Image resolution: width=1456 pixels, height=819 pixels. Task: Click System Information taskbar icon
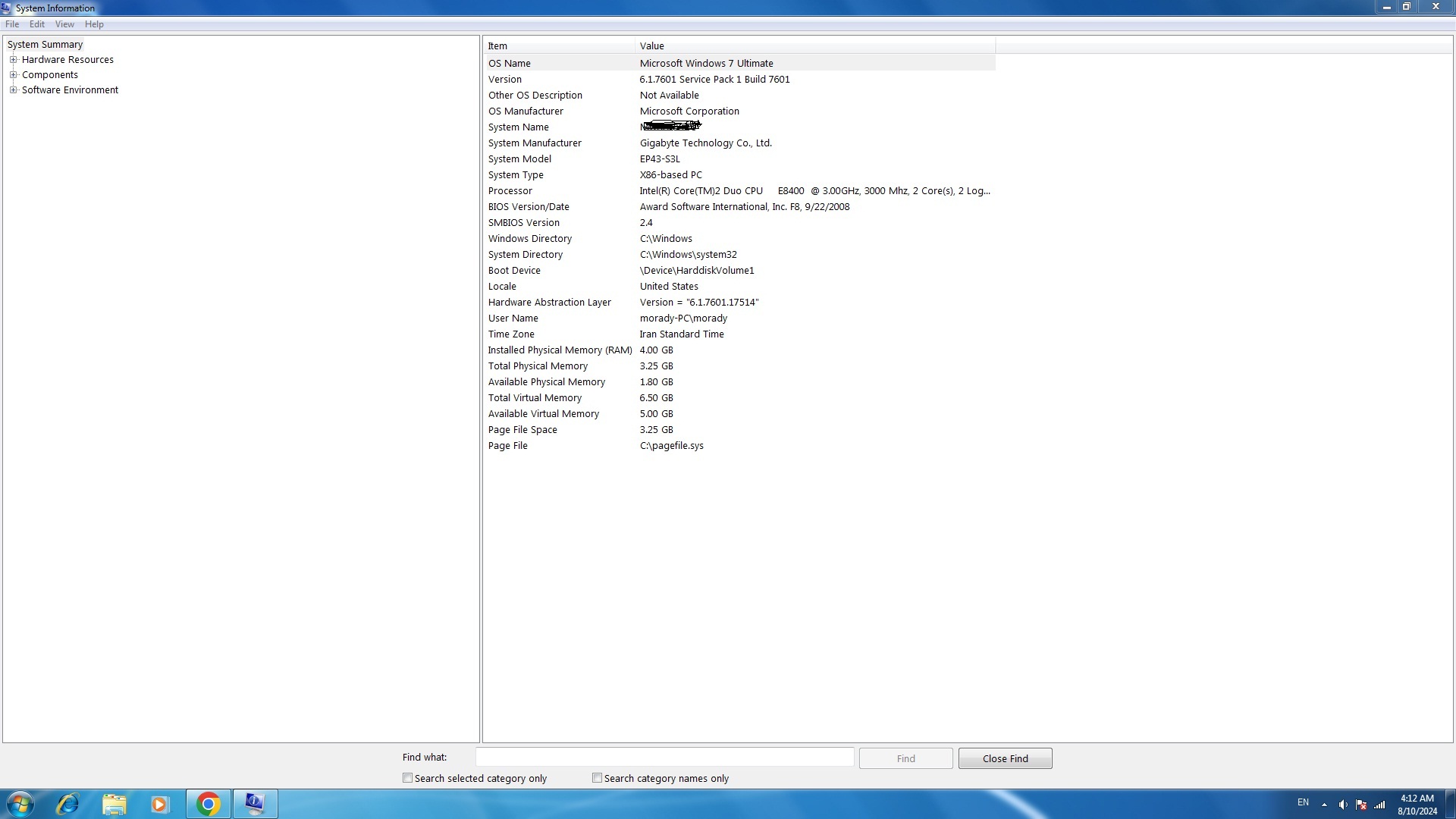tap(255, 804)
